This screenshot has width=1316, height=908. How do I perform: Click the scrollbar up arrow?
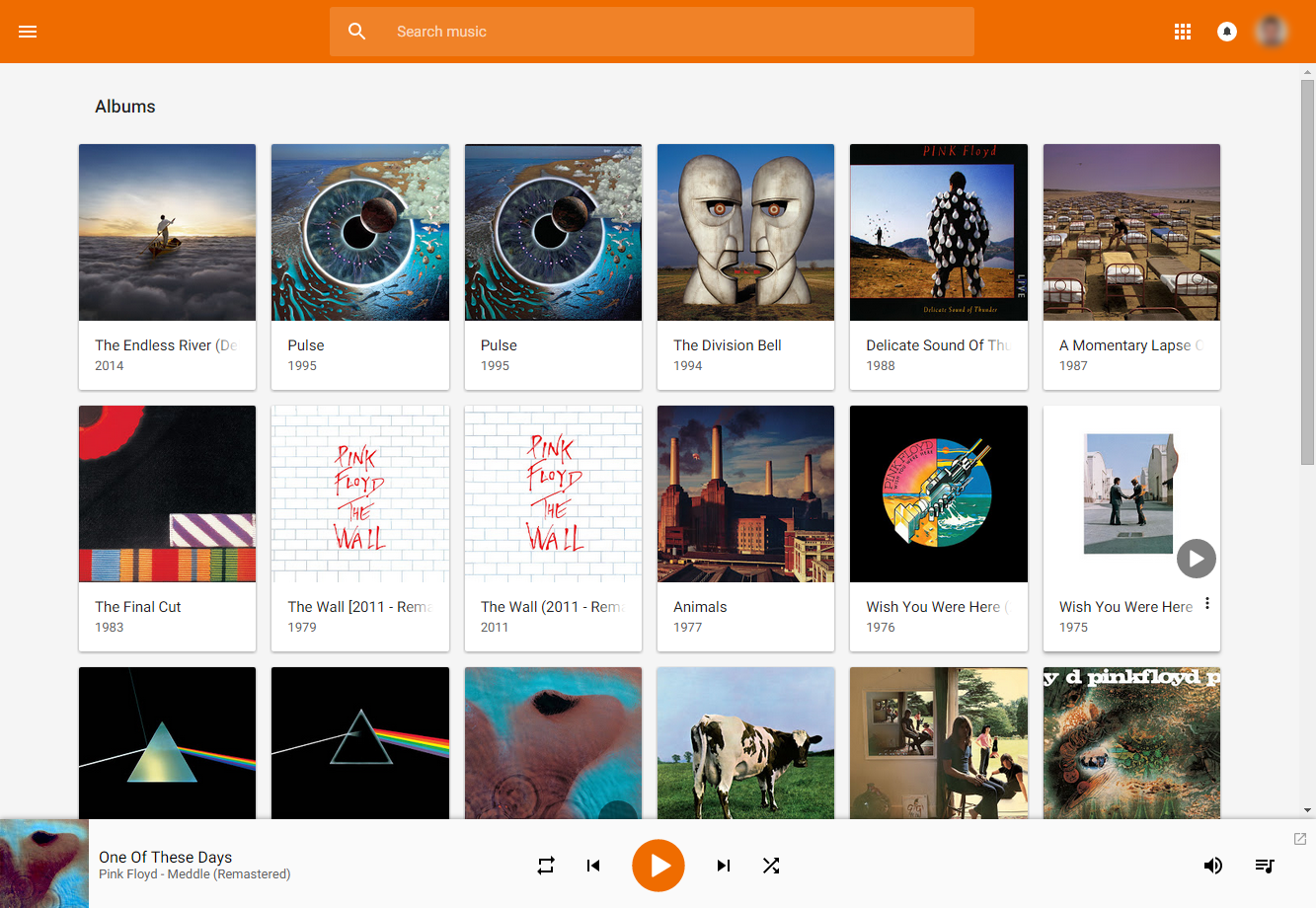[1308, 72]
